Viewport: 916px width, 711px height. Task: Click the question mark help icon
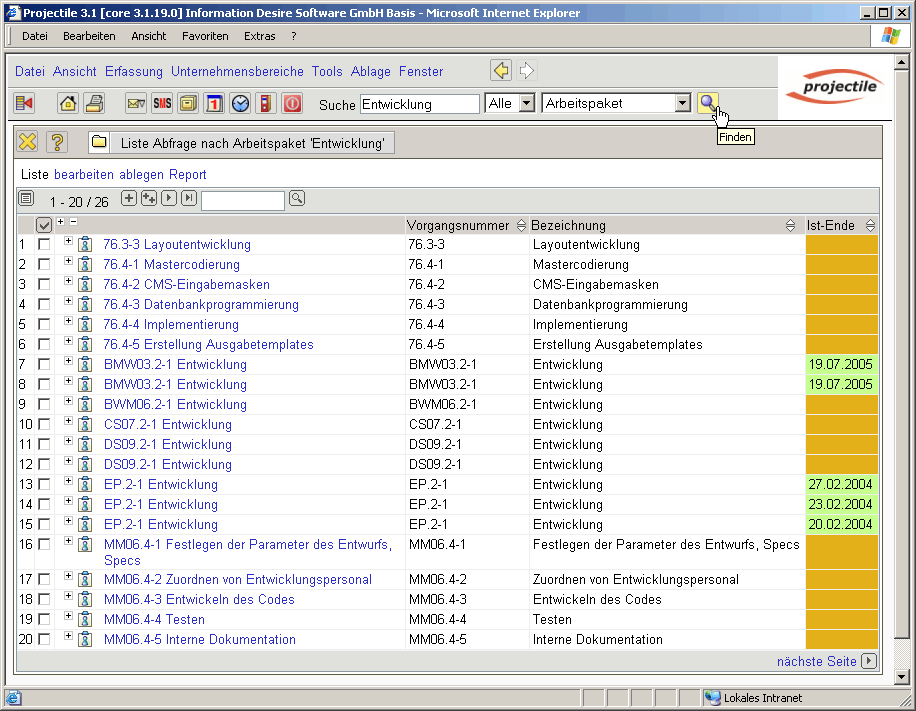(57, 142)
